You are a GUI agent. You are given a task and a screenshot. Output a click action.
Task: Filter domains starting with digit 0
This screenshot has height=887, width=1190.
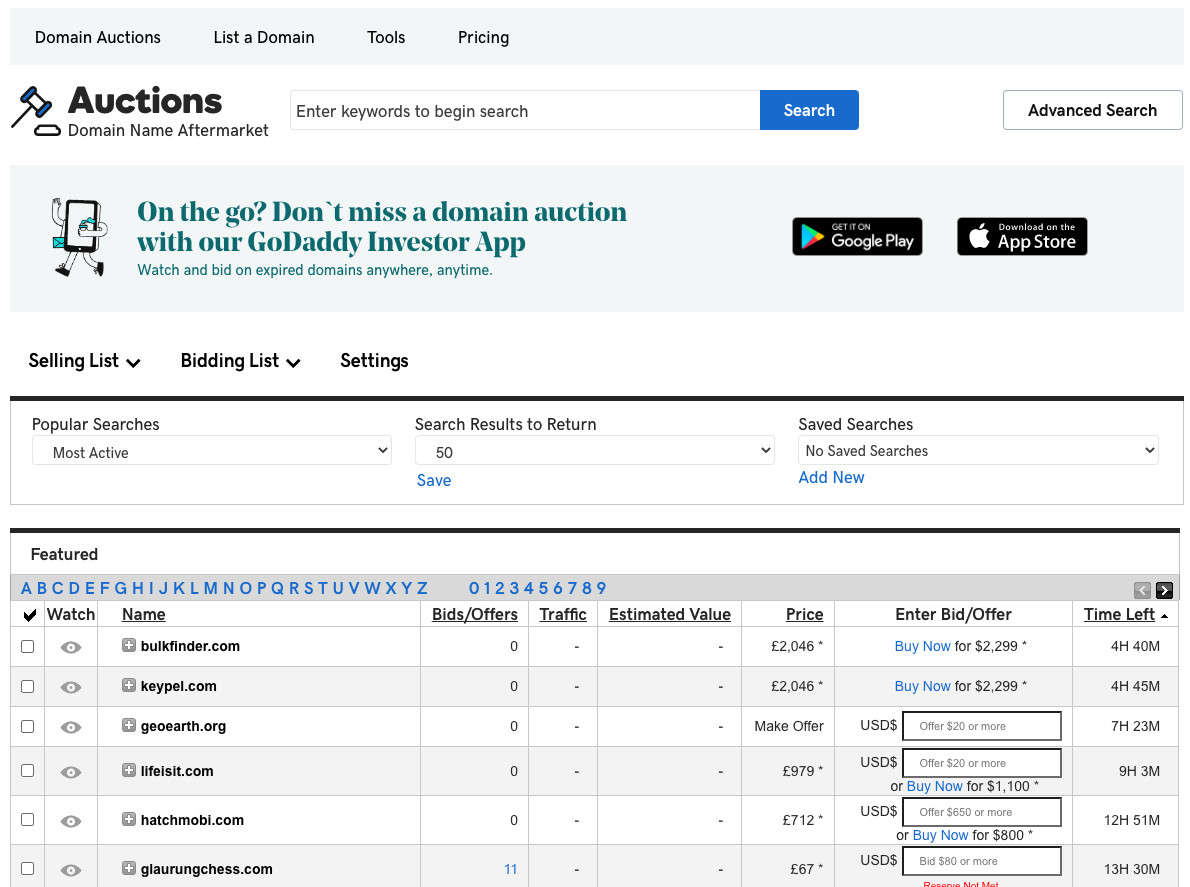pyautogui.click(x=474, y=588)
